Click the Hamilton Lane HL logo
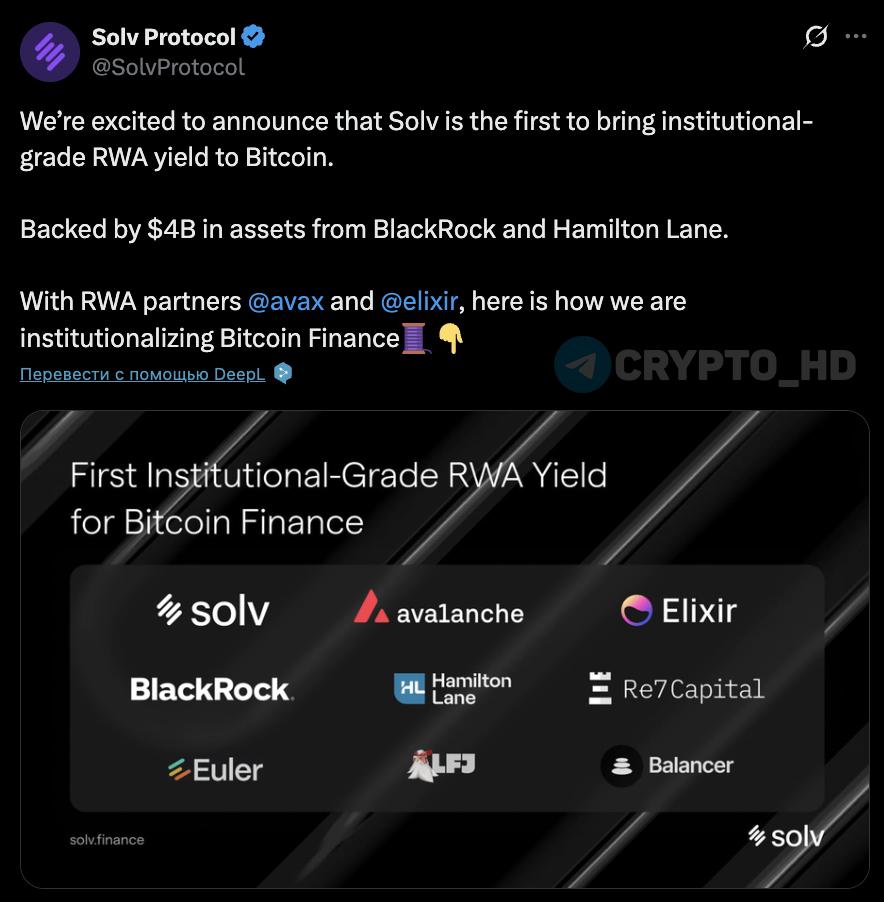The height and width of the screenshot is (902, 884). point(409,688)
